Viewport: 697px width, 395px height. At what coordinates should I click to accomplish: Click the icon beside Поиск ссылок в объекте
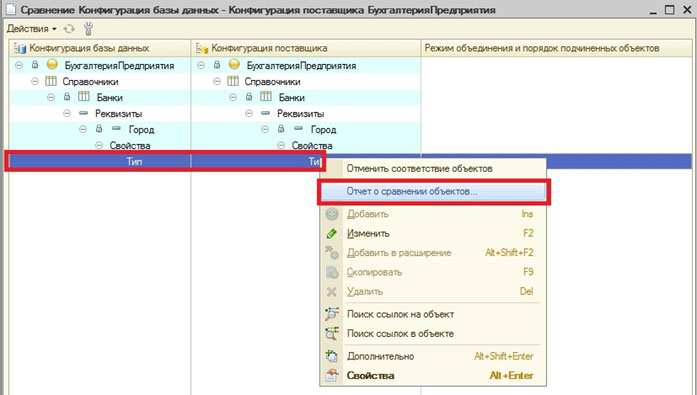click(332, 333)
